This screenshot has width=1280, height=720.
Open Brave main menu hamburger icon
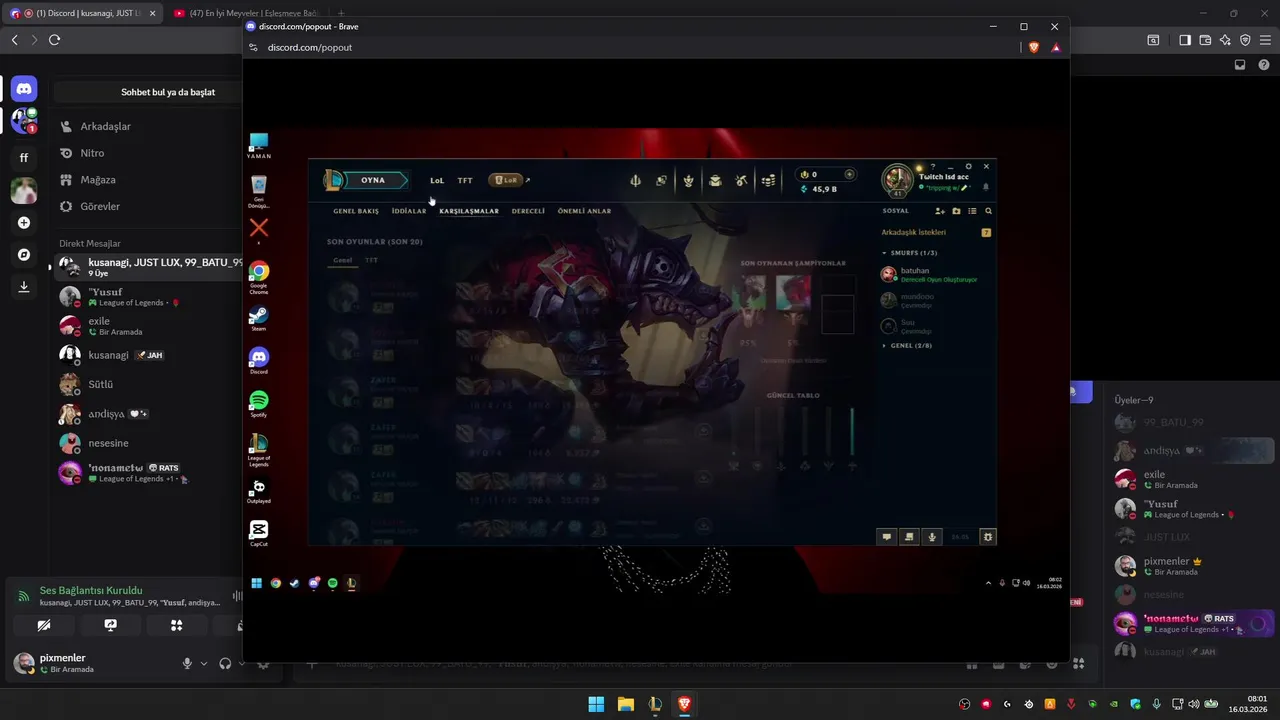[1264, 40]
